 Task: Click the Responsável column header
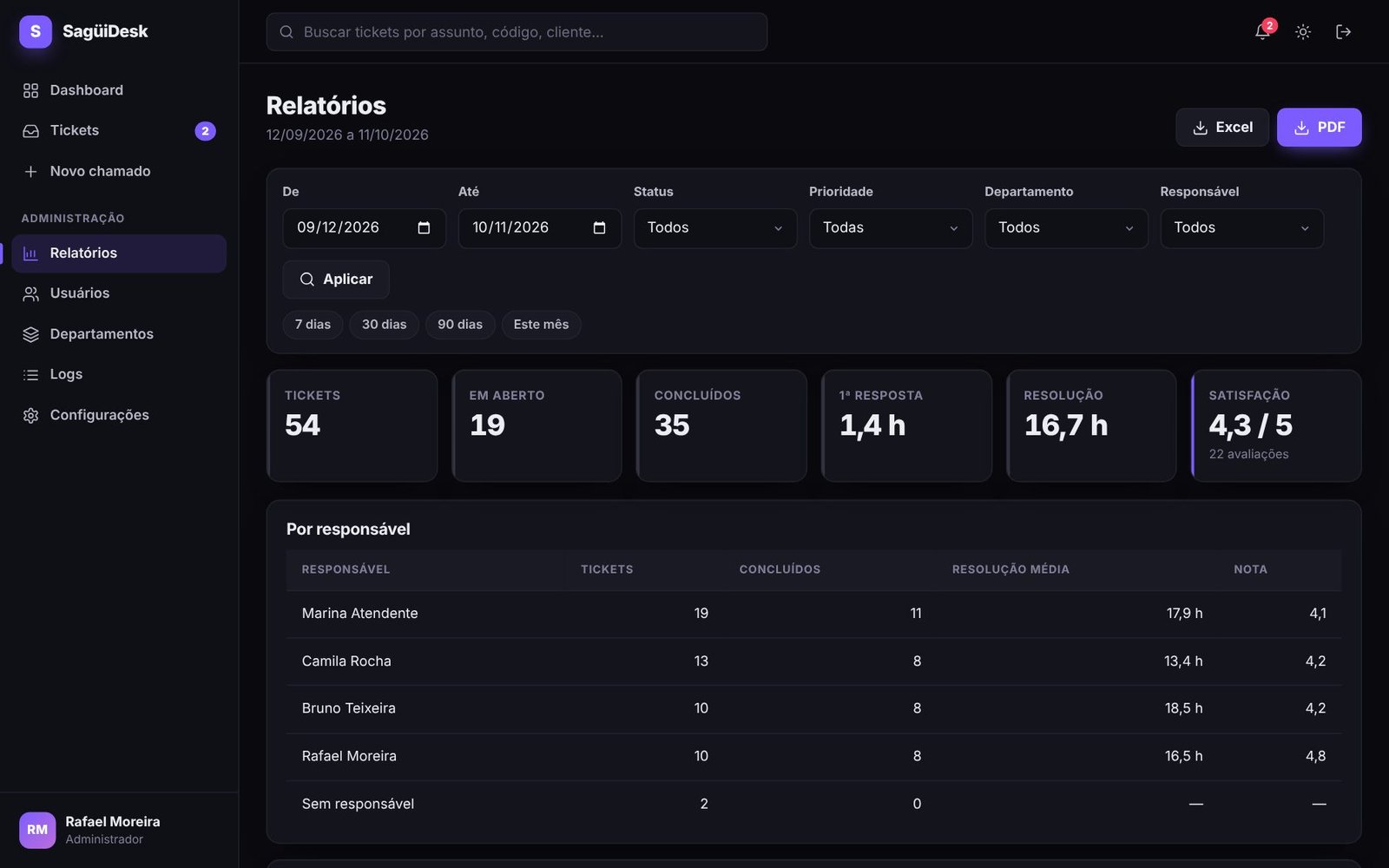click(x=346, y=570)
